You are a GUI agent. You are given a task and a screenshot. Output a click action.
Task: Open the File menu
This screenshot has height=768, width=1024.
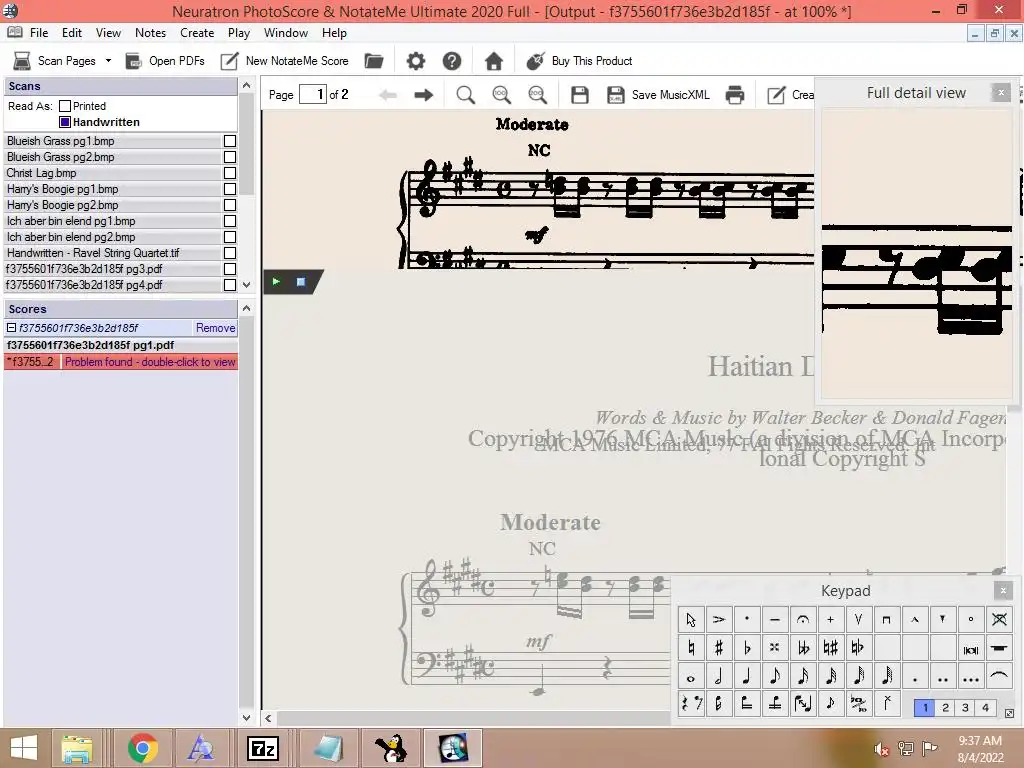click(39, 33)
